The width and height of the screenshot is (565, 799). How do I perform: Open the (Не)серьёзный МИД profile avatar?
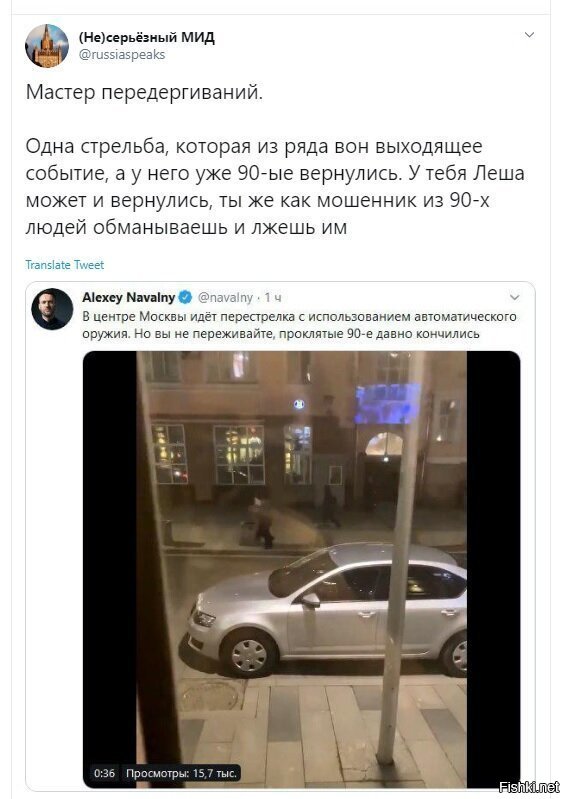pyautogui.click(x=47, y=46)
